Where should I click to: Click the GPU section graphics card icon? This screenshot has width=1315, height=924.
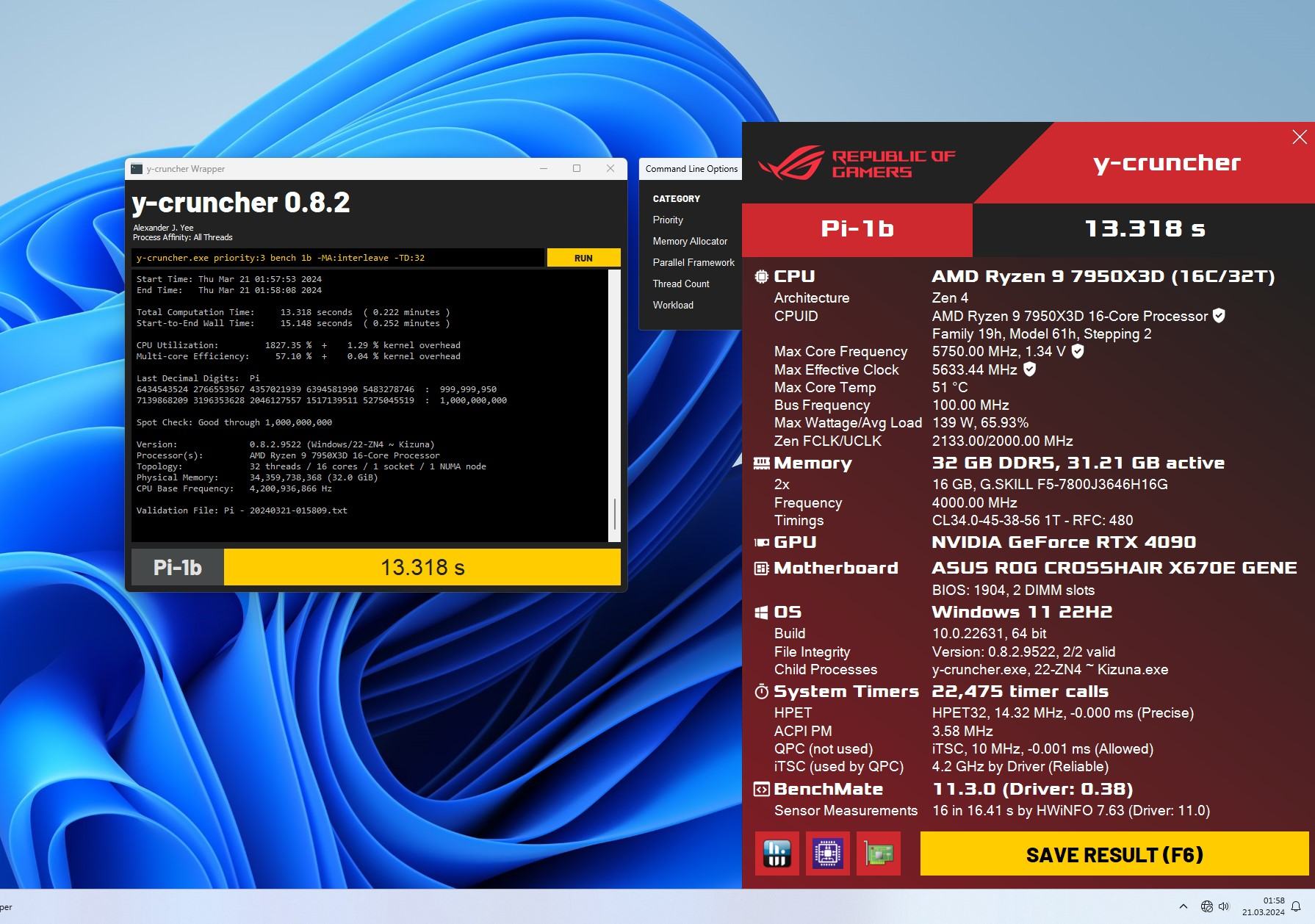[762, 543]
